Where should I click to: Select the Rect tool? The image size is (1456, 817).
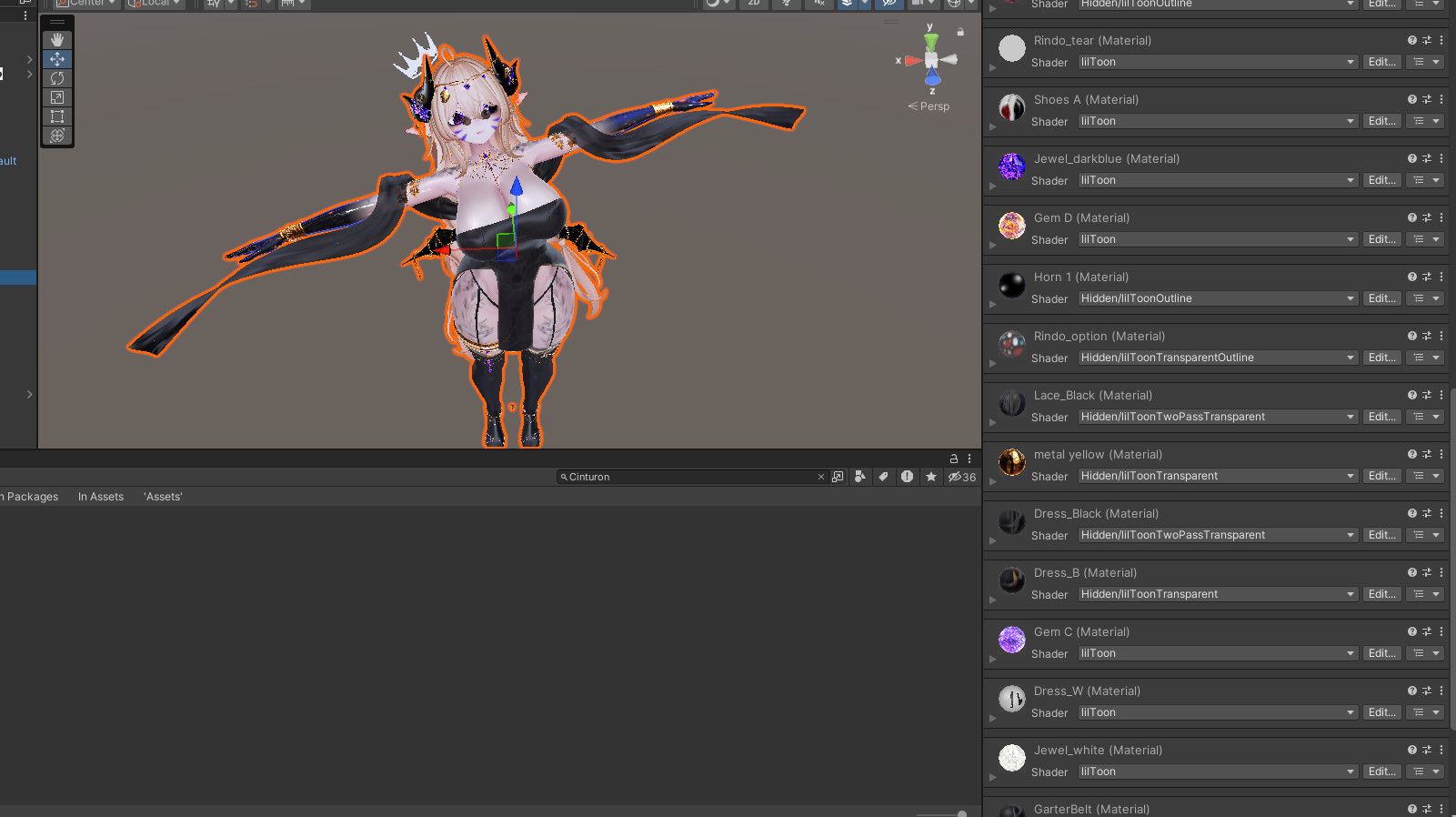pos(57,116)
